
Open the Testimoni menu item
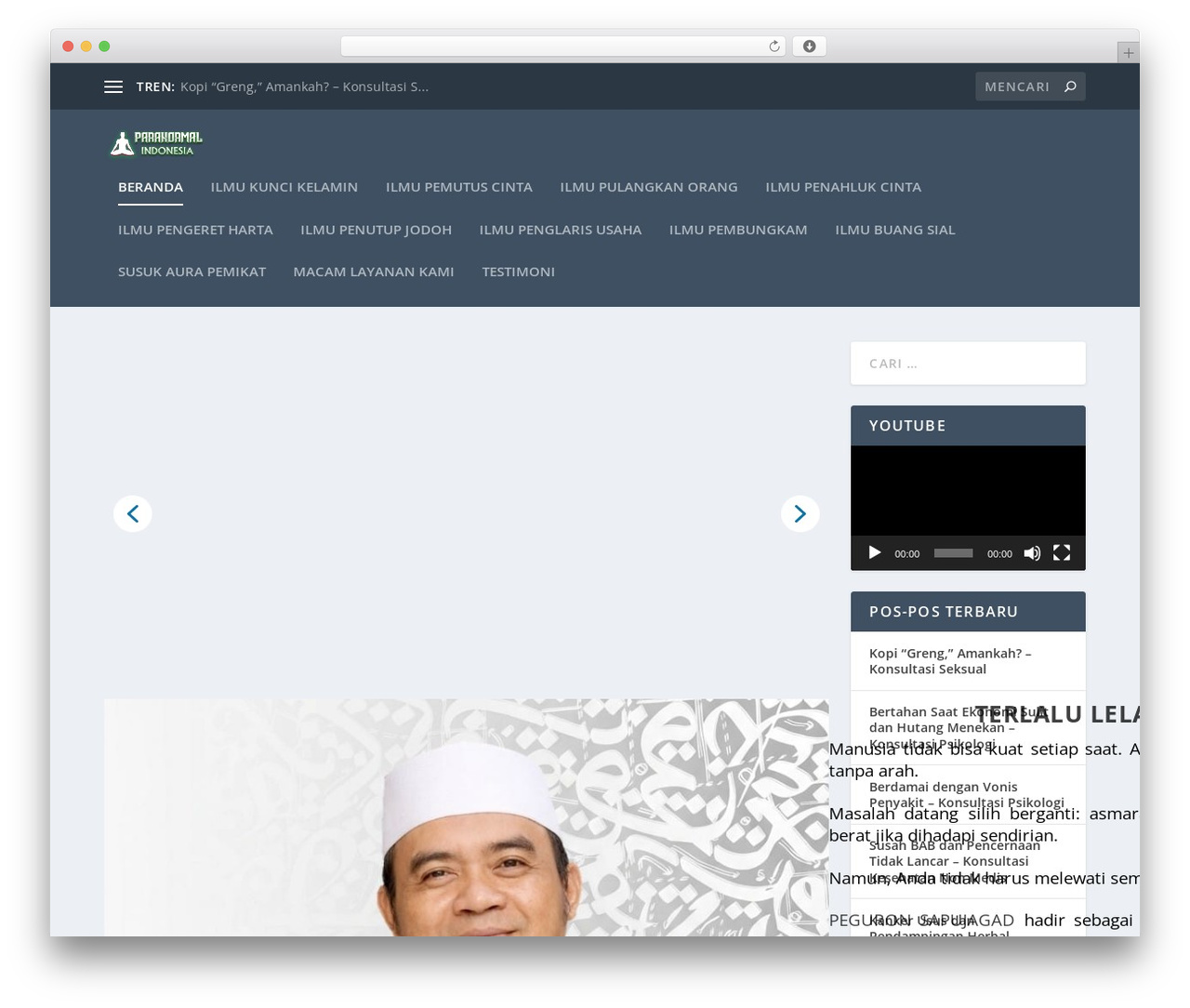click(518, 272)
